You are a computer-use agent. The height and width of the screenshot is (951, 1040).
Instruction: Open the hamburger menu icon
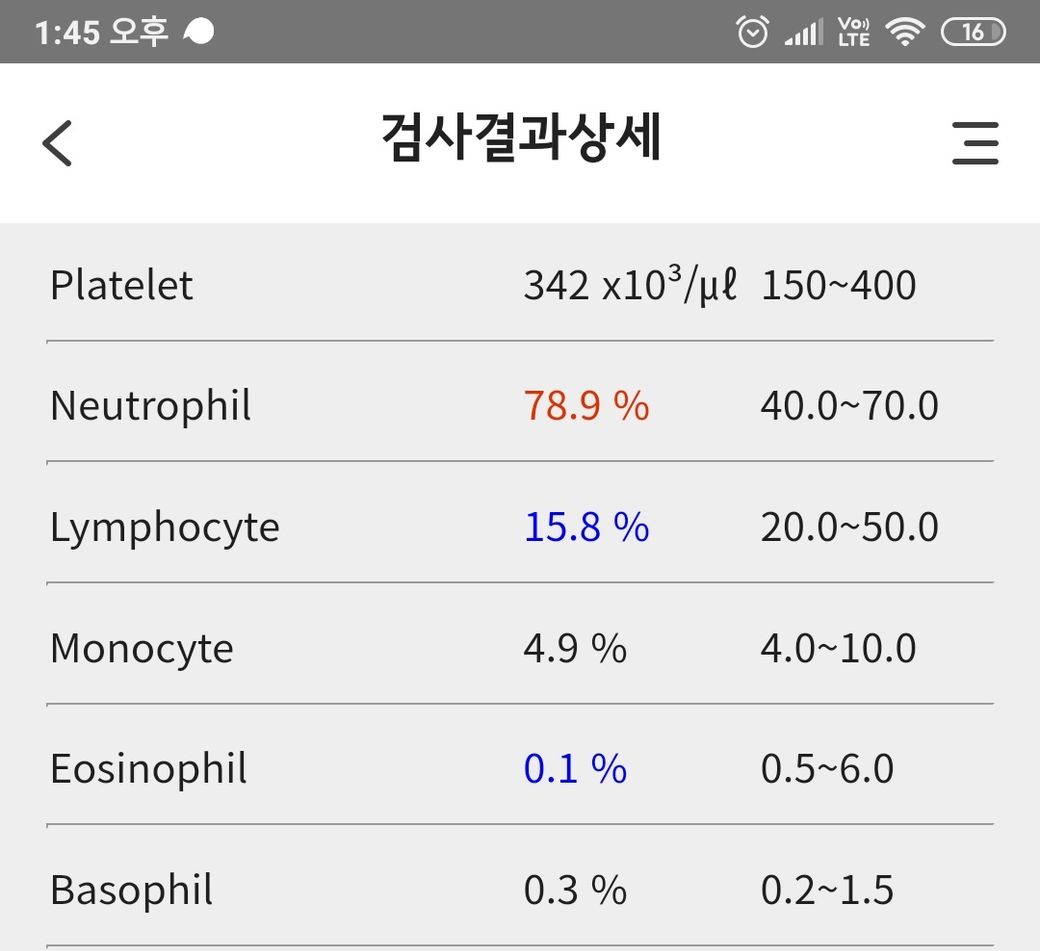click(975, 143)
